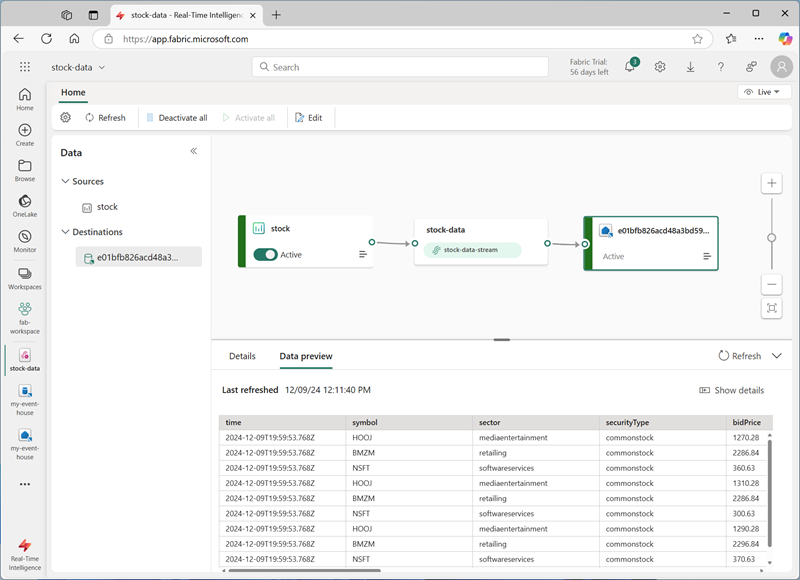The height and width of the screenshot is (580, 800).
Task: Open fab-workspace in the left sidebar
Action: [24, 318]
